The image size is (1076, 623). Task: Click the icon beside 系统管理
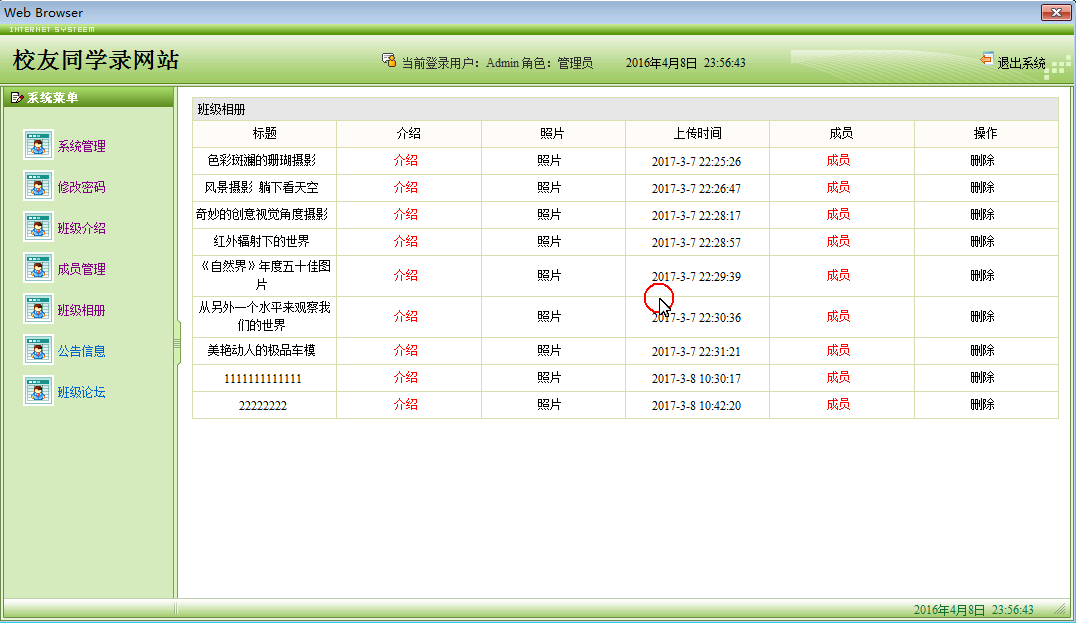coord(38,145)
